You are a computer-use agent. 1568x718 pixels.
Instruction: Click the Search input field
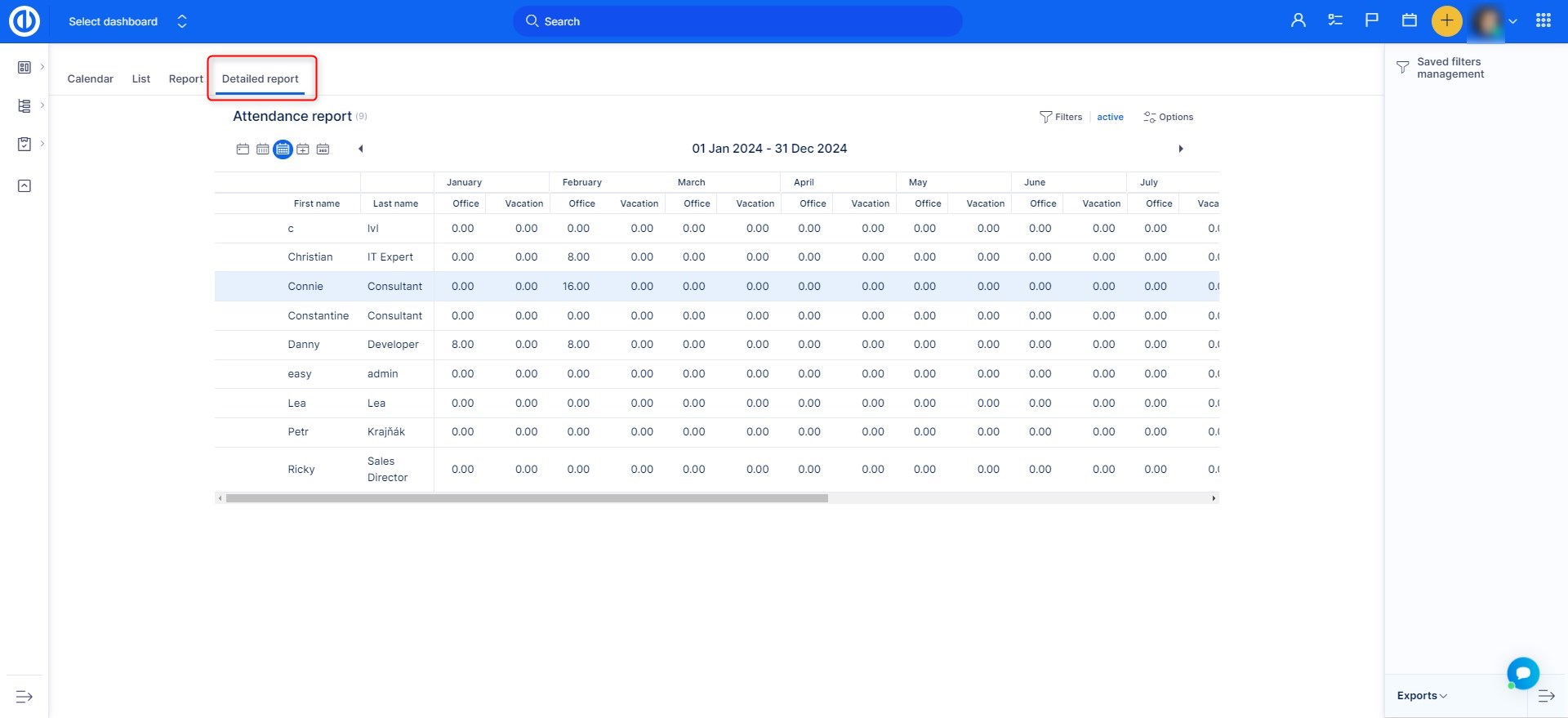pyautogui.click(x=737, y=22)
